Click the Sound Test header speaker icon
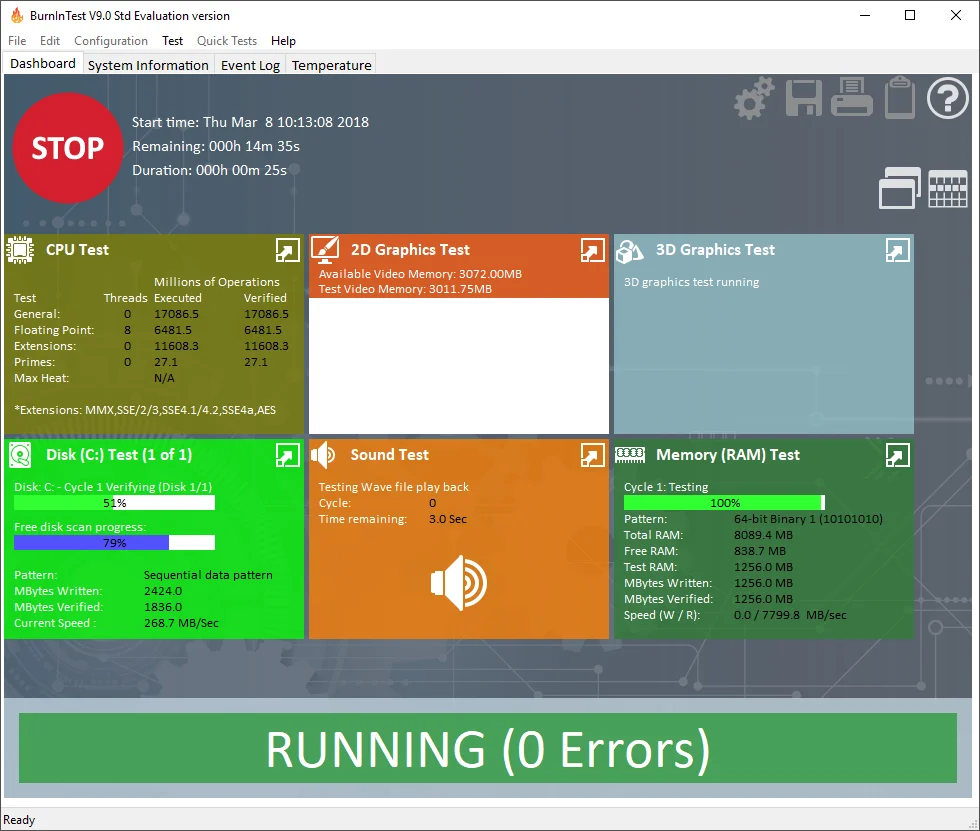 point(323,455)
